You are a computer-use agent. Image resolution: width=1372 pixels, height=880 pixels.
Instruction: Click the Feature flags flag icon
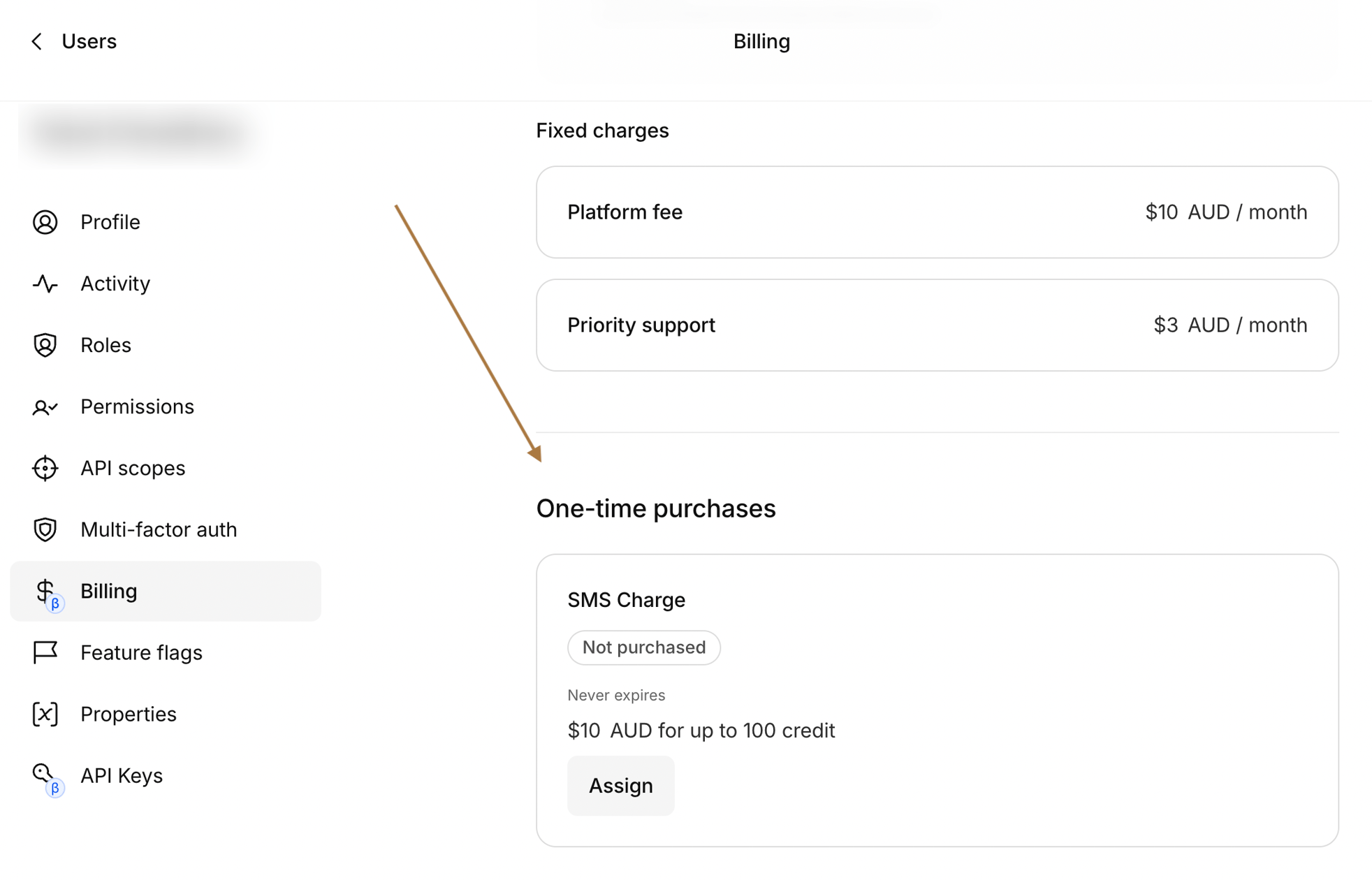(45, 652)
